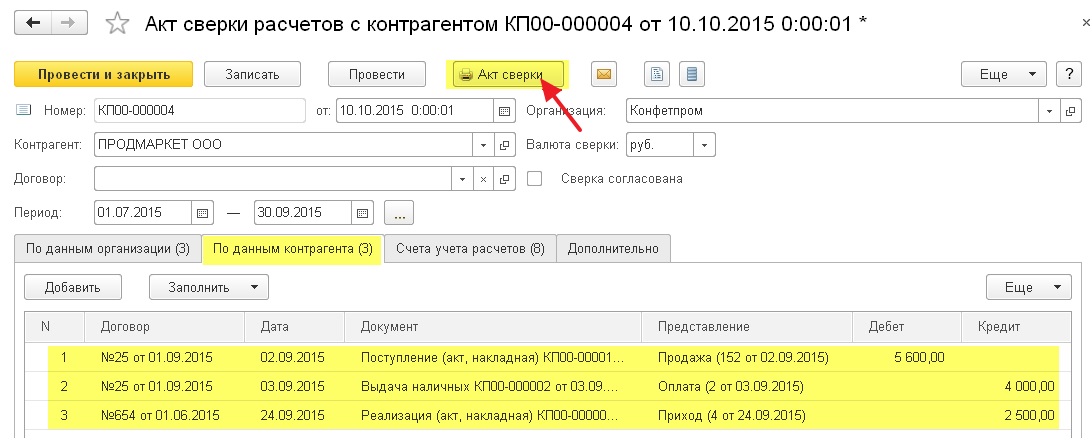The width and height of the screenshot is (1092, 444).
Task: Click the document date field 10.10.2015
Action: 415,111
